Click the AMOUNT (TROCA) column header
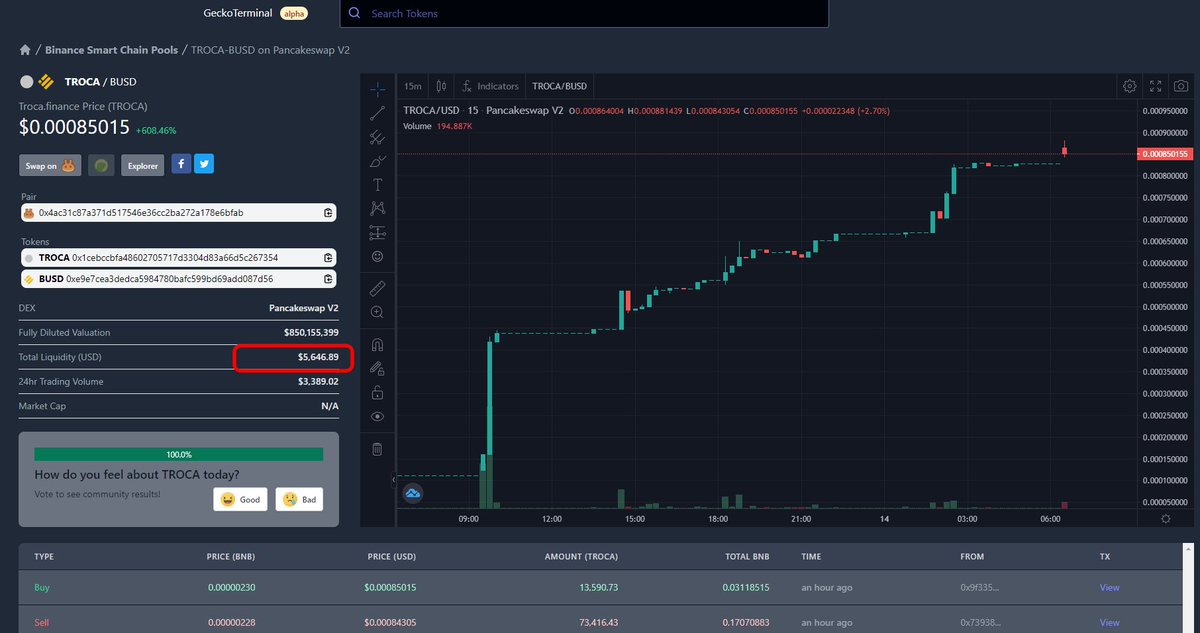The image size is (1200, 633). 580,557
